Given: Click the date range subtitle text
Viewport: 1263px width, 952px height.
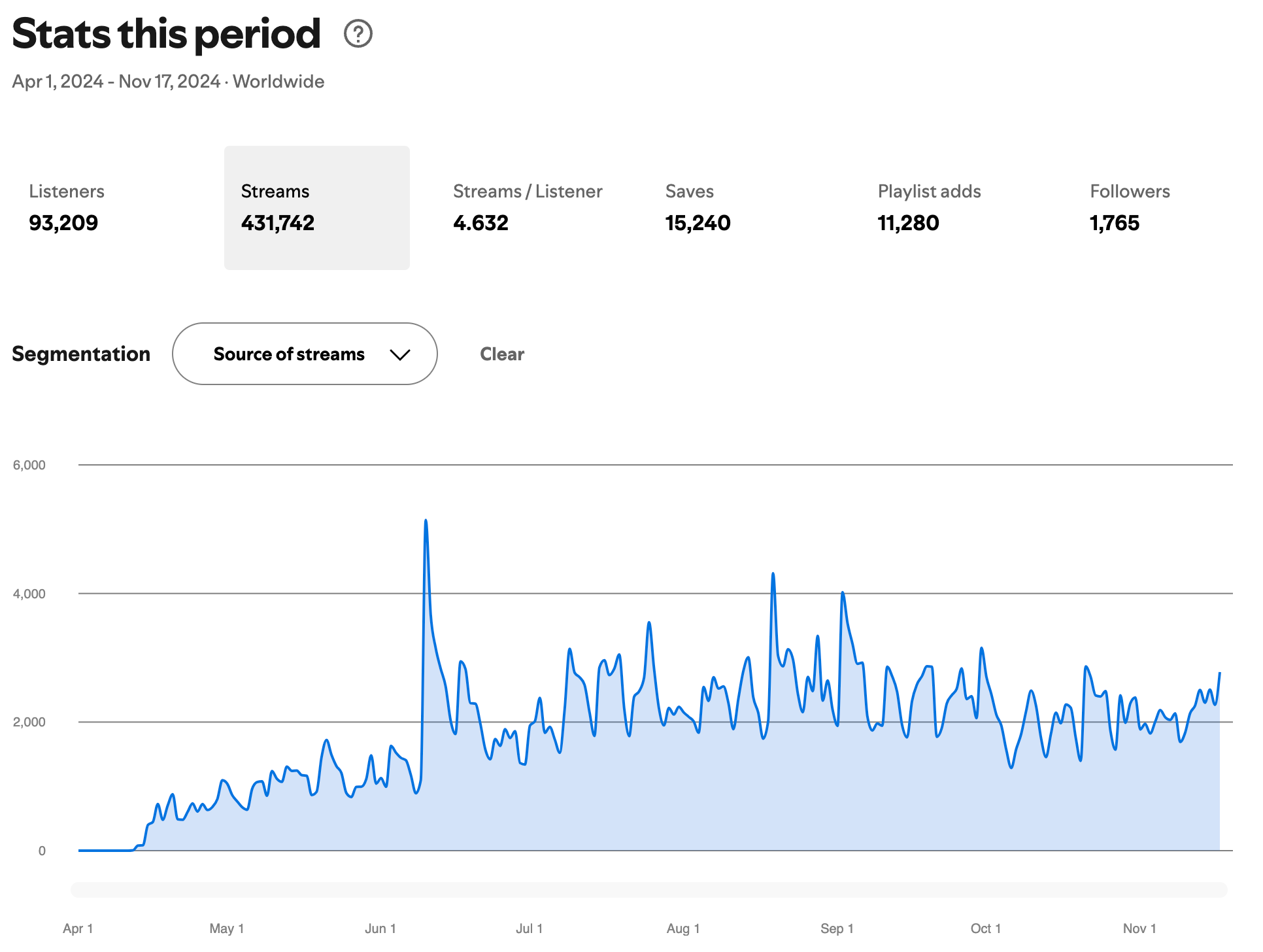Looking at the screenshot, I should [x=168, y=82].
